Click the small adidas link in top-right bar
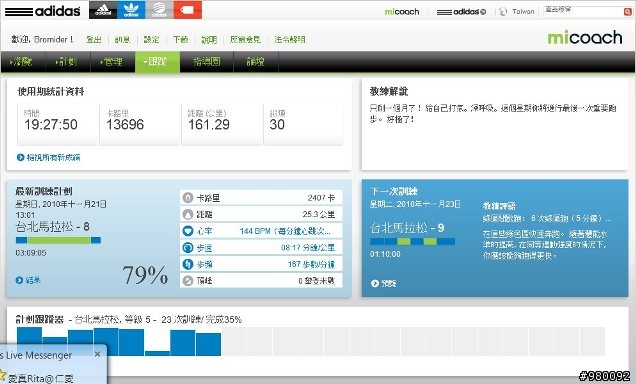This screenshot has height=384, width=636. point(461,12)
